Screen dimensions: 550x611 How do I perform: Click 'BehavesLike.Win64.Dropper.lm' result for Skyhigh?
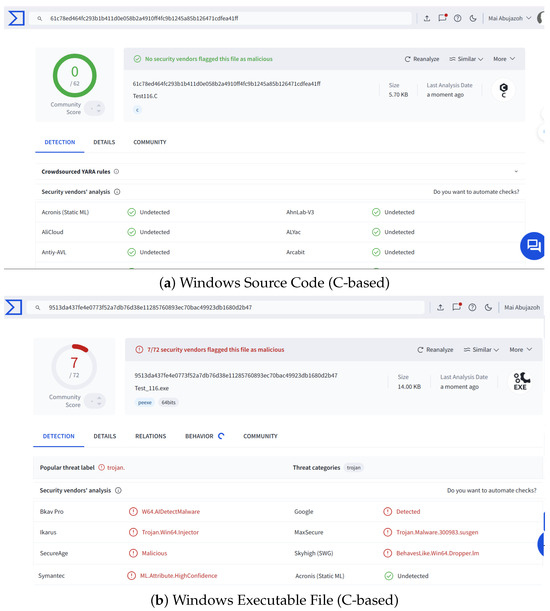[437, 553]
